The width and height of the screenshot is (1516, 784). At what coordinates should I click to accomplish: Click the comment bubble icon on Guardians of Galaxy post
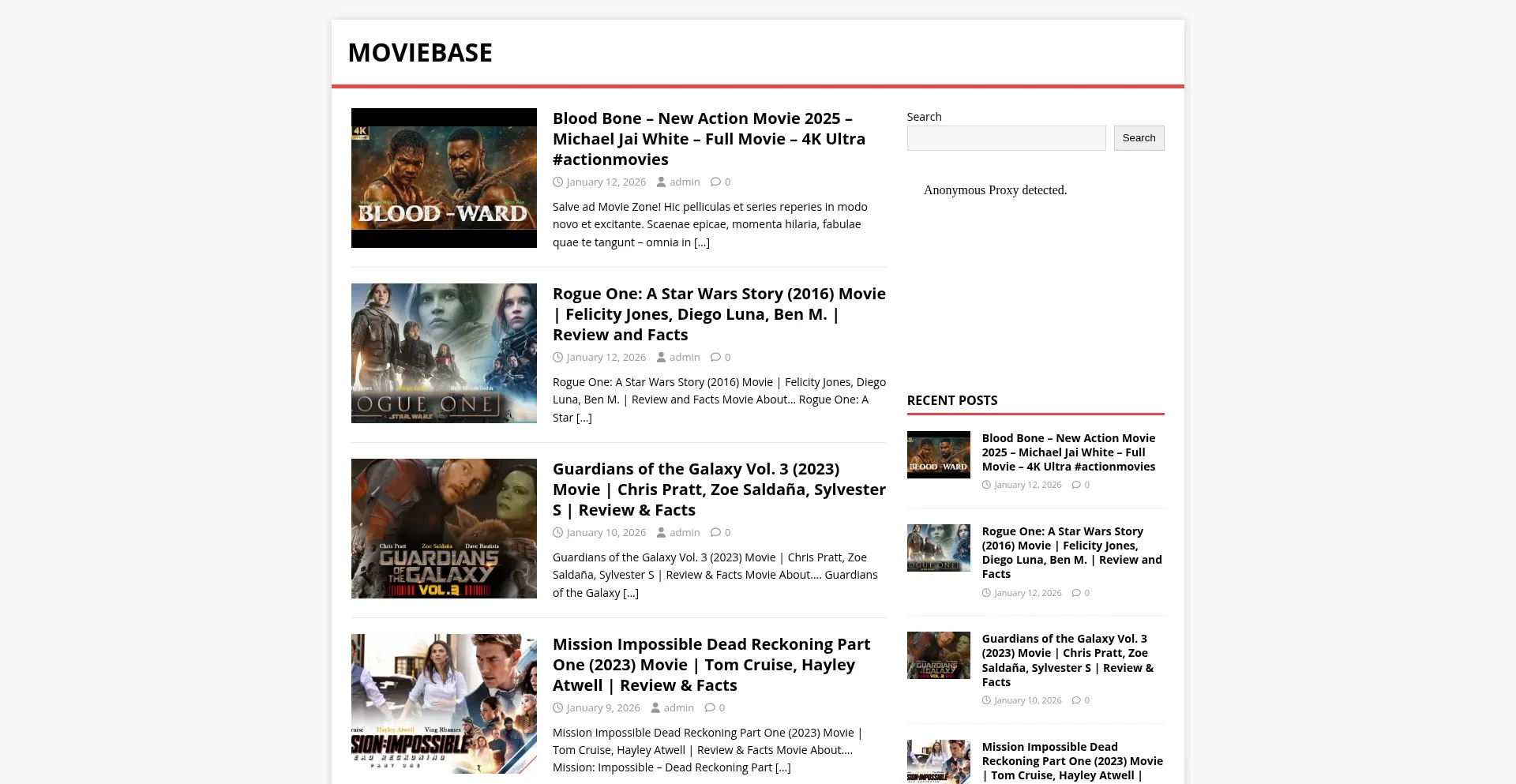715,532
